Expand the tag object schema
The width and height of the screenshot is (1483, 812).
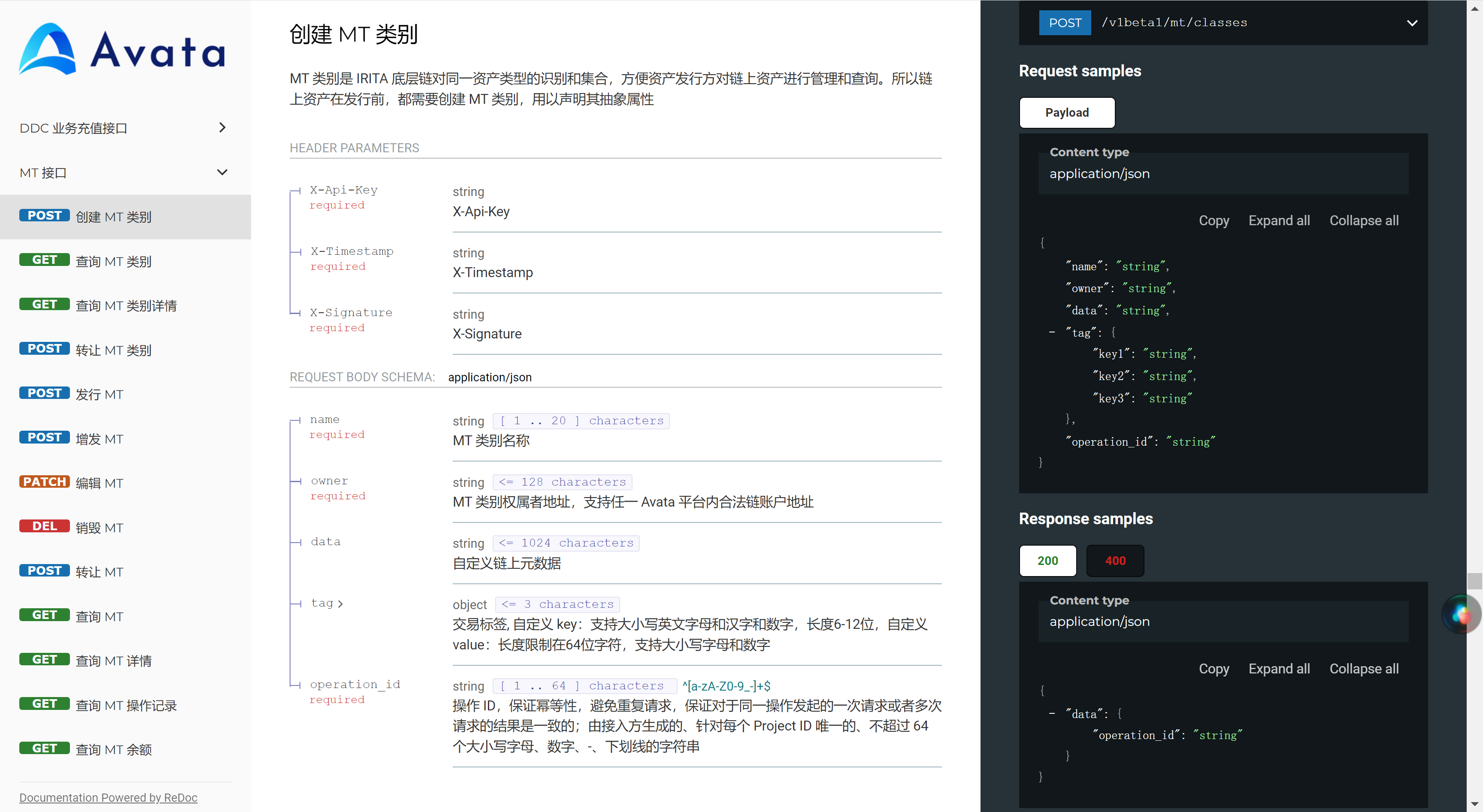327,603
